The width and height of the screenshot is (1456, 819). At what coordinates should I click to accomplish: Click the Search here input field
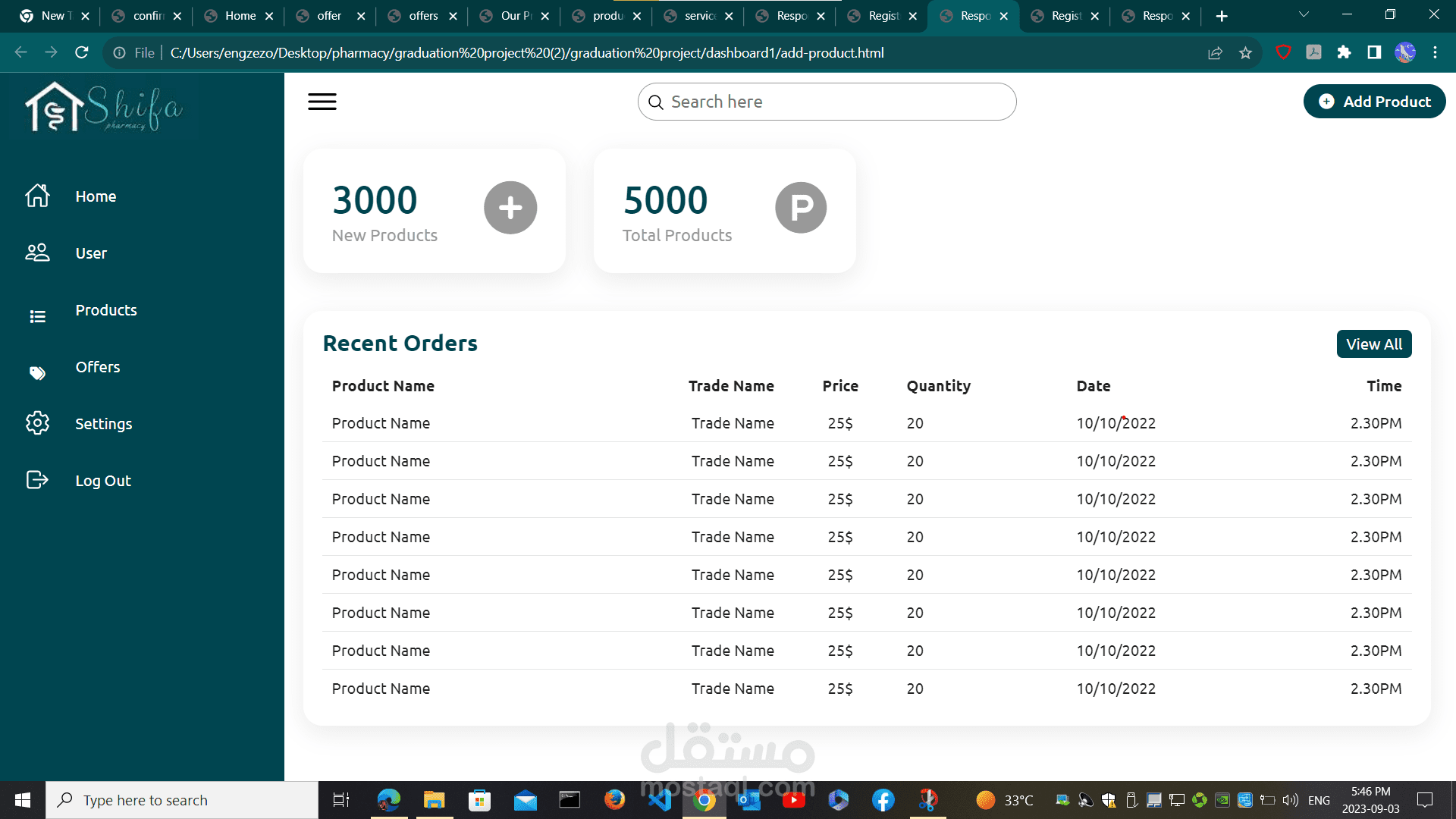827,102
